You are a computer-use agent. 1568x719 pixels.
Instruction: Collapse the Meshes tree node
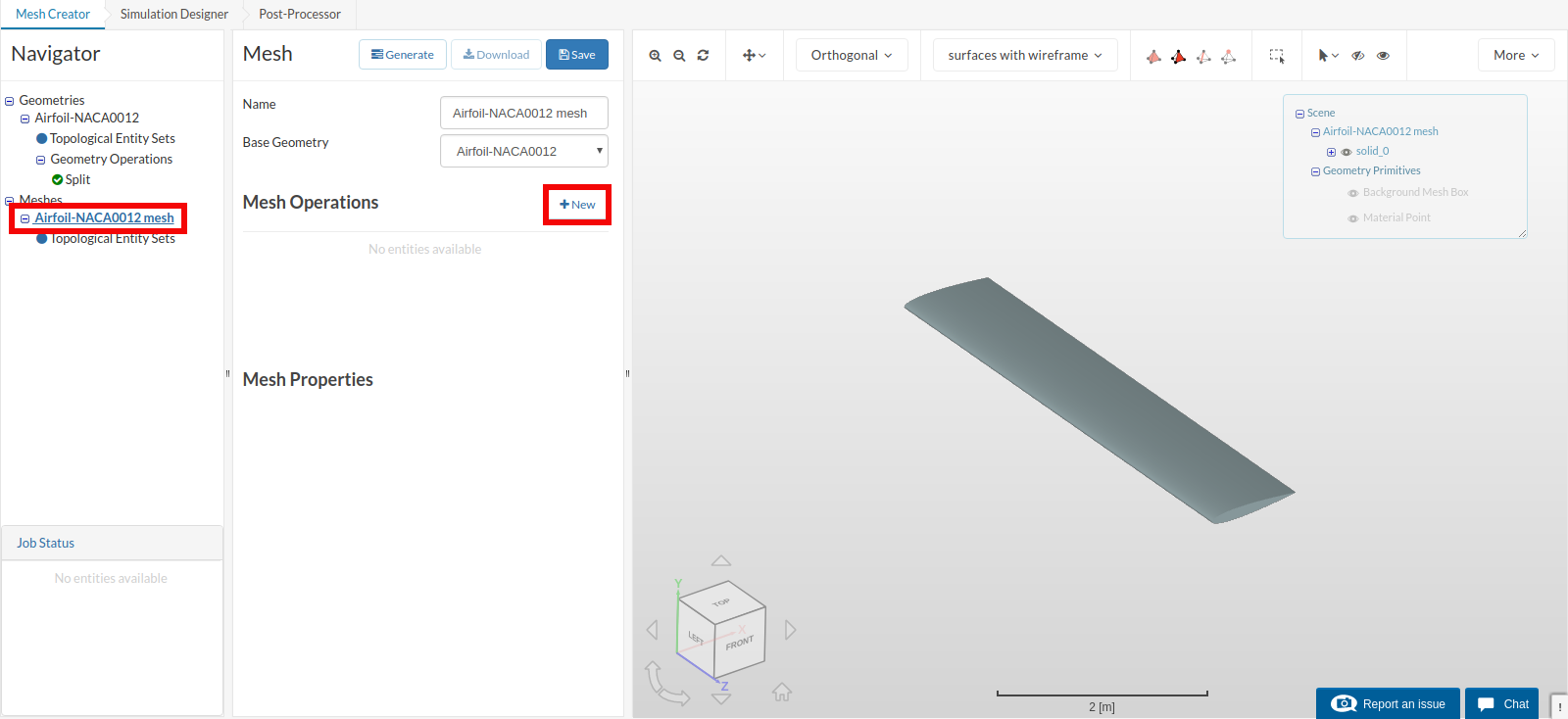pyautogui.click(x=10, y=201)
